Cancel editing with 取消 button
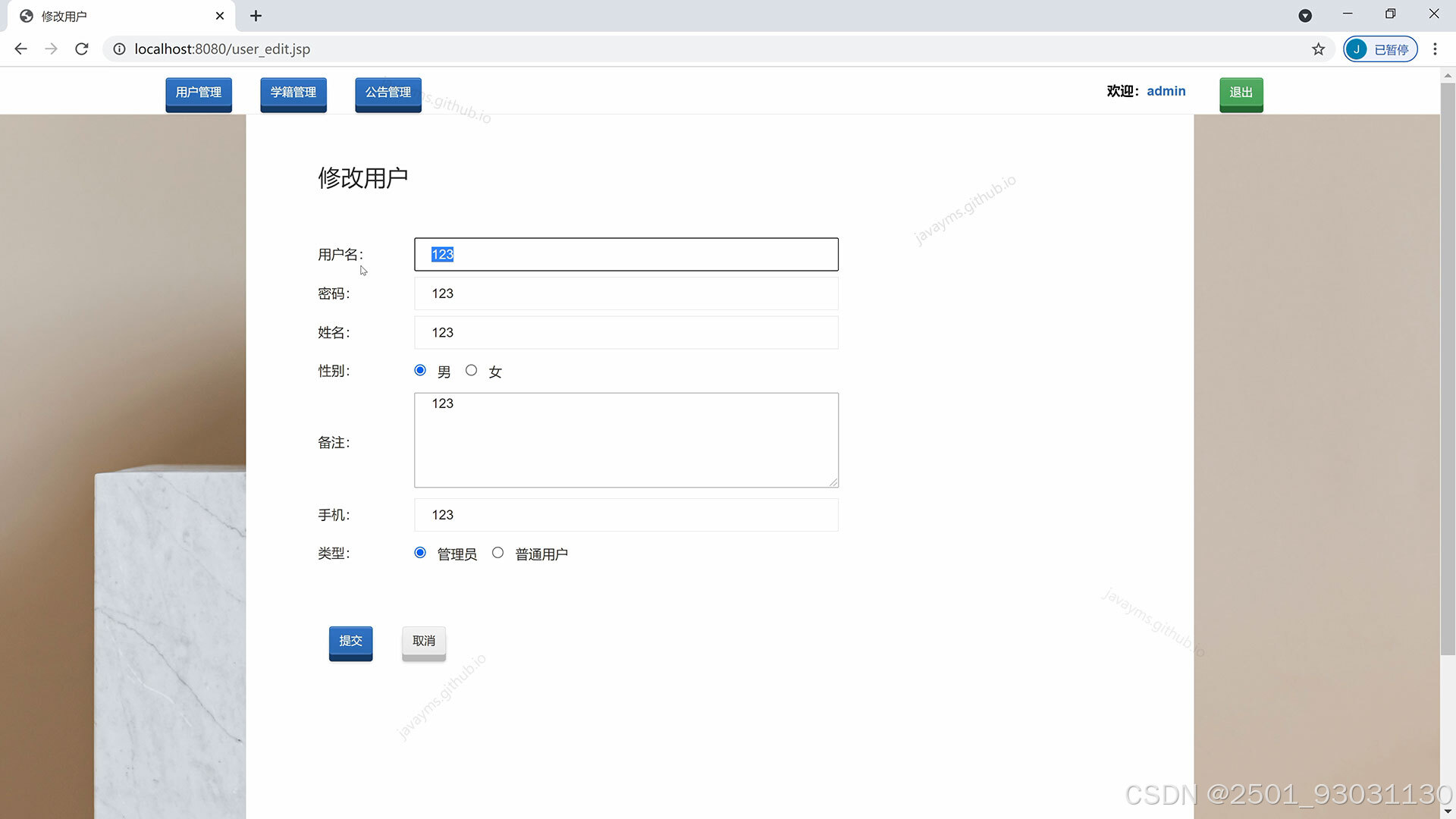Screen dimensions: 1456x819 click(424, 642)
